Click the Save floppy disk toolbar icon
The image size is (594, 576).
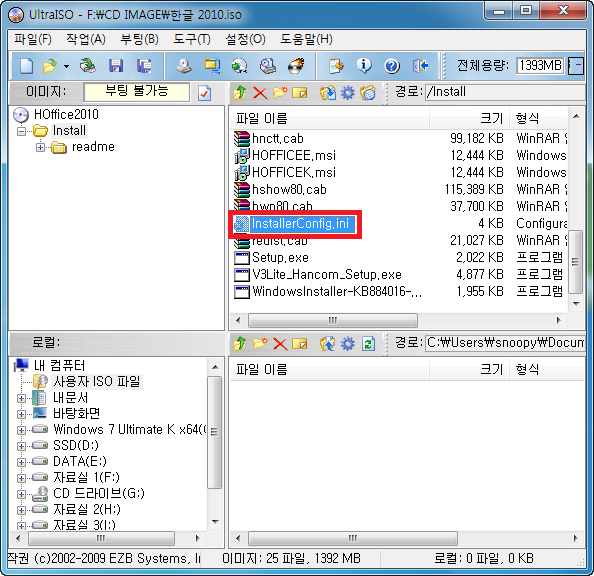[116, 66]
